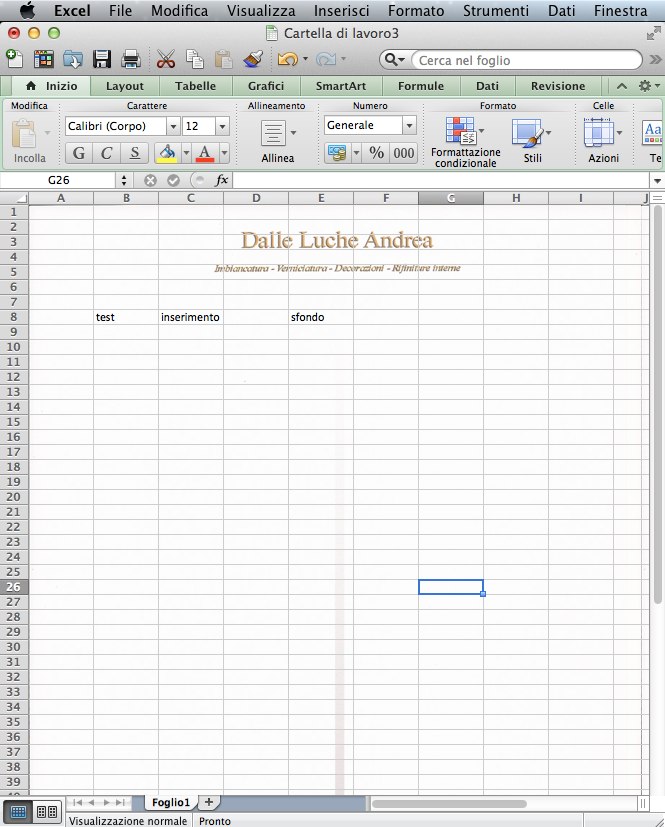Open the fill color dropdown arrow
The width and height of the screenshot is (665, 827).
[186, 153]
